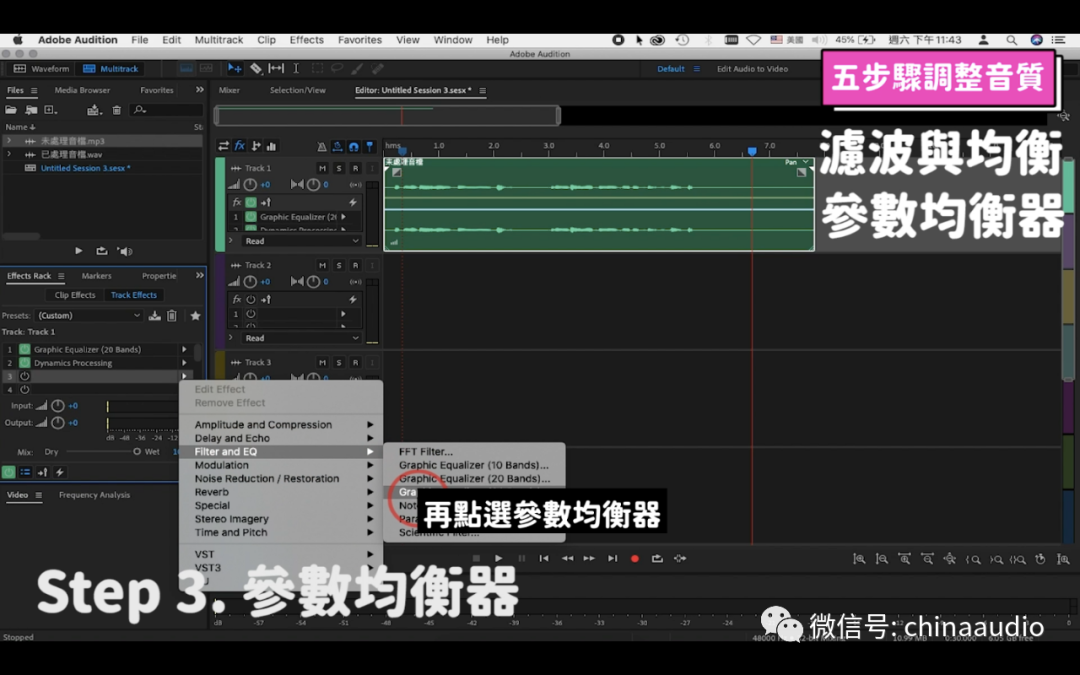Toggle the snapping magnet icon

pos(353,146)
